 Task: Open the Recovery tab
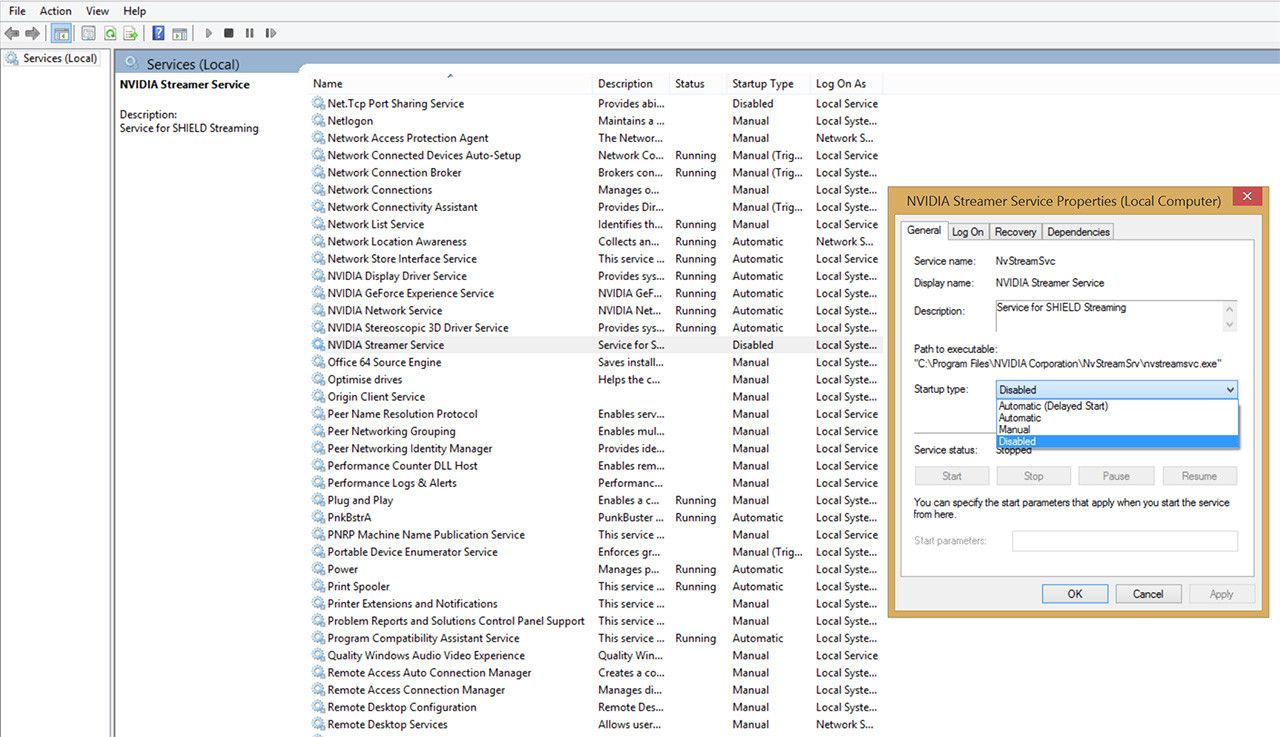tap(1015, 232)
